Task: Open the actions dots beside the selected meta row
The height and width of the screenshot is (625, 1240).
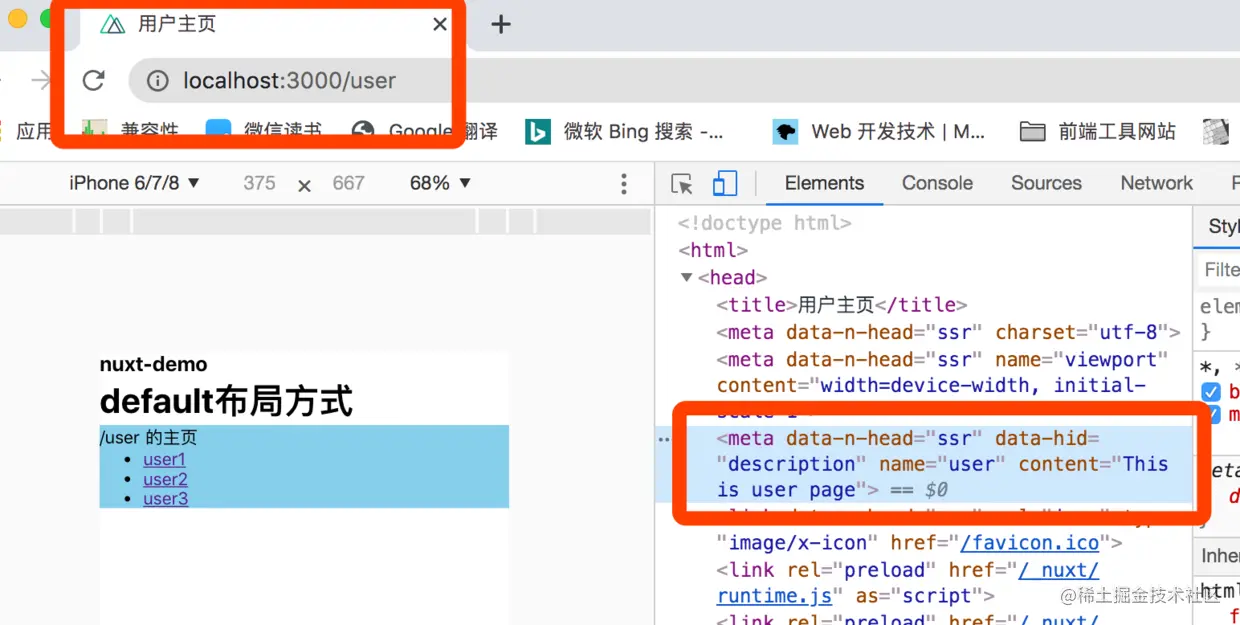Action: pyautogui.click(x=663, y=439)
